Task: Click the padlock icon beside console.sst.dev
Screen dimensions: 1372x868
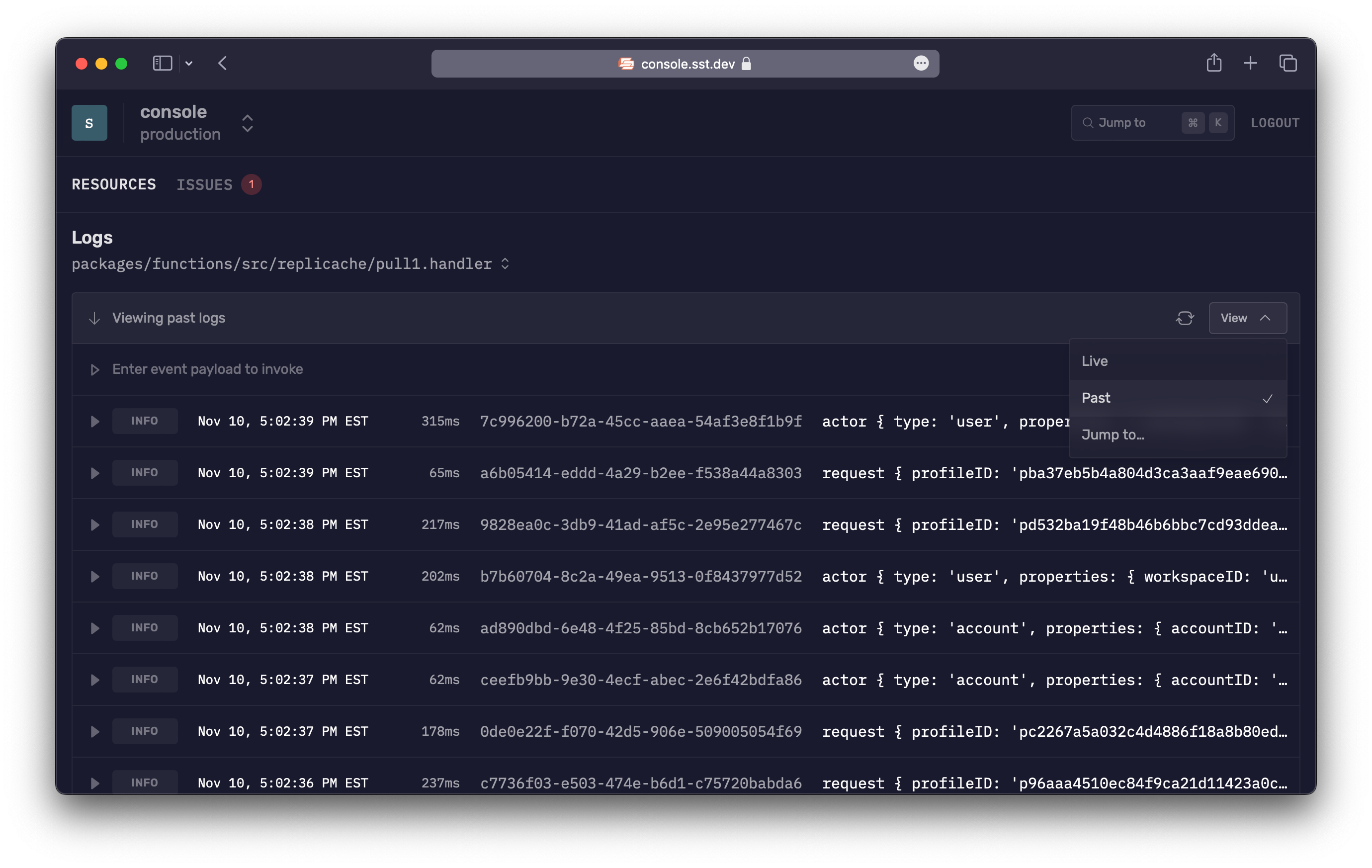Action: tap(746, 63)
